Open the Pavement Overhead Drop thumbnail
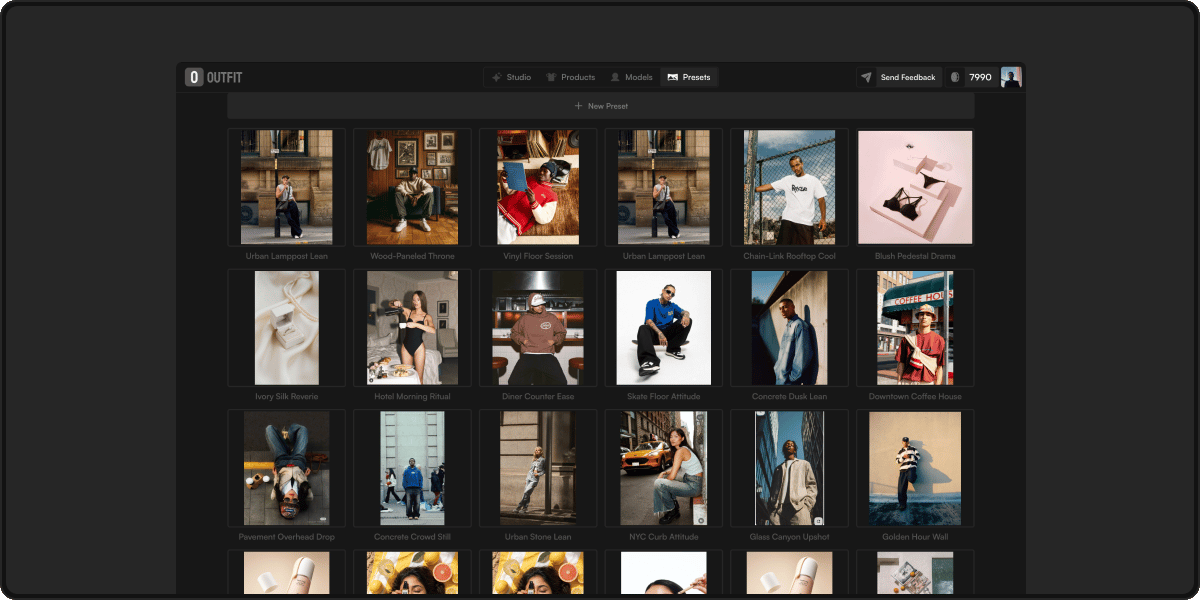Viewport: 1200px width, 600px height. click(286, 468)
